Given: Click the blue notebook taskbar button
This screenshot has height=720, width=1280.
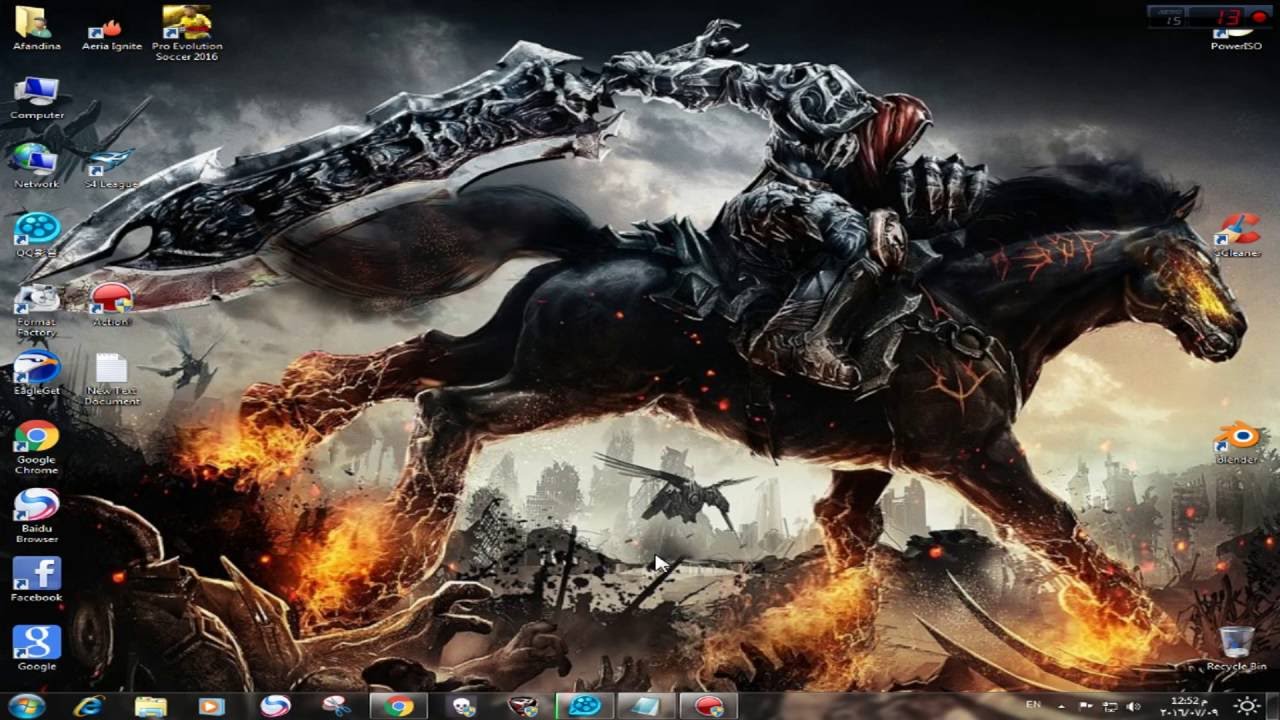Looking at the screenshot, I should (646, 706).
